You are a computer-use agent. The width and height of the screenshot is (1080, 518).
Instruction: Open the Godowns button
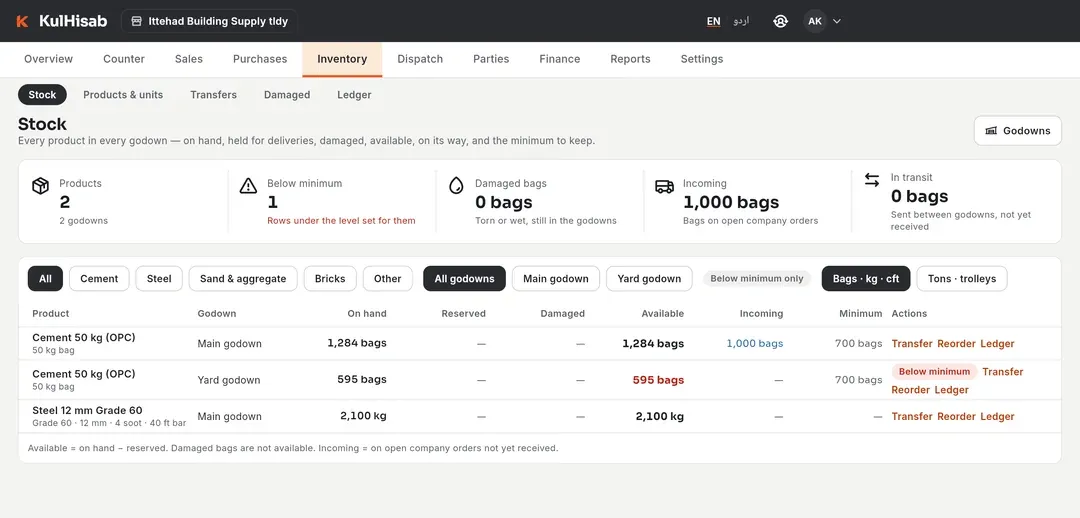pos(1017,130)
